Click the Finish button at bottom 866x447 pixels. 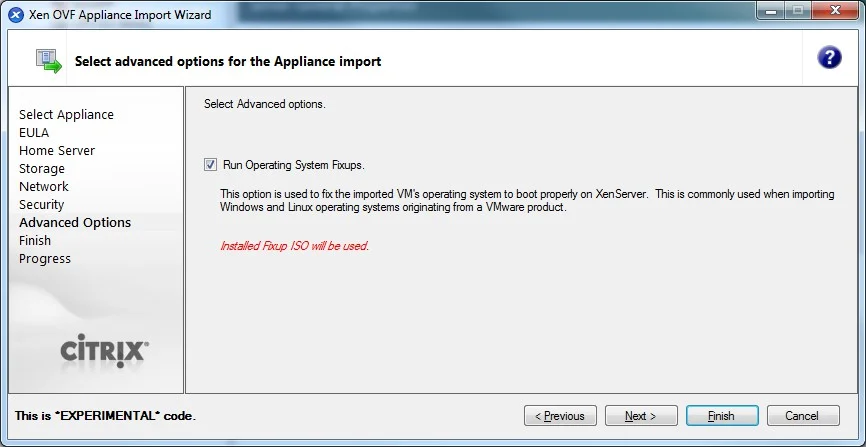click(x=722, y=416)
